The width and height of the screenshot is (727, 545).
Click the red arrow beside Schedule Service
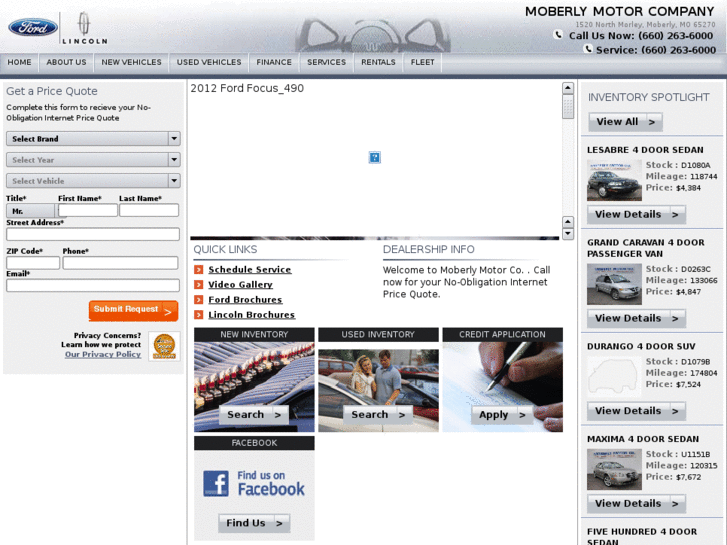(198, 269)
